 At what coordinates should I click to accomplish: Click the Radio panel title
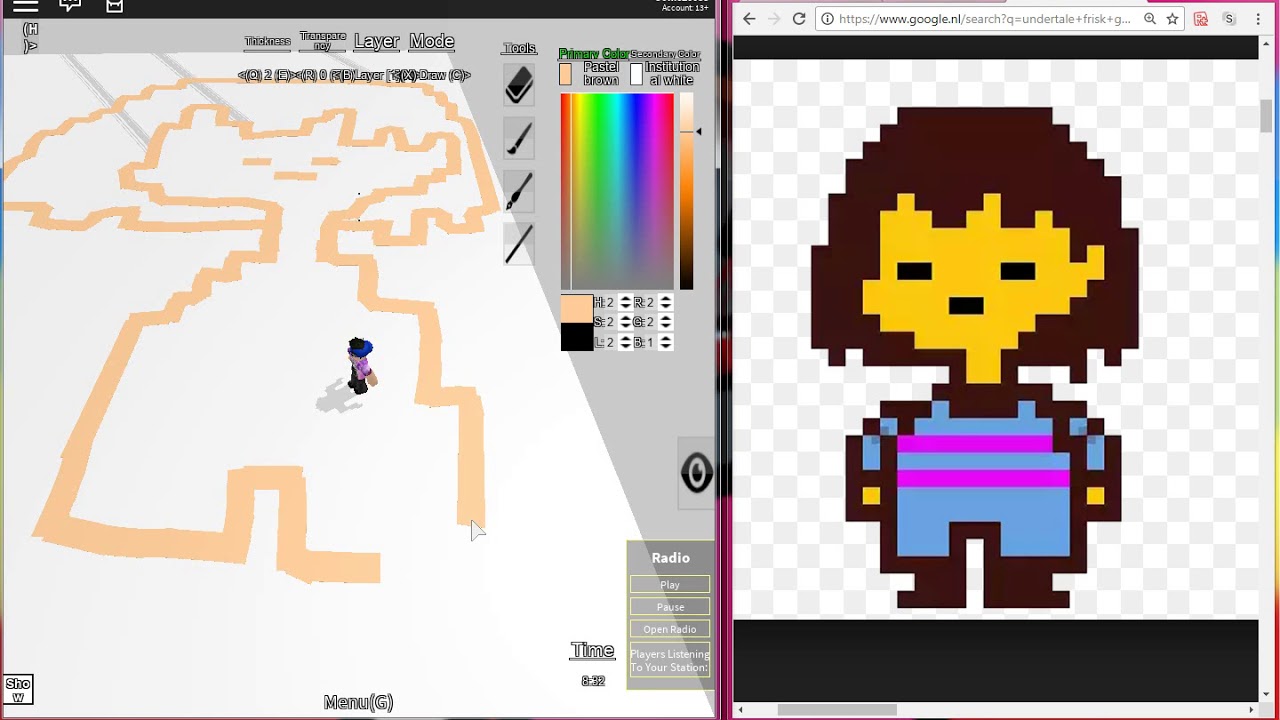pyautogui.click(x=670, y=558)
